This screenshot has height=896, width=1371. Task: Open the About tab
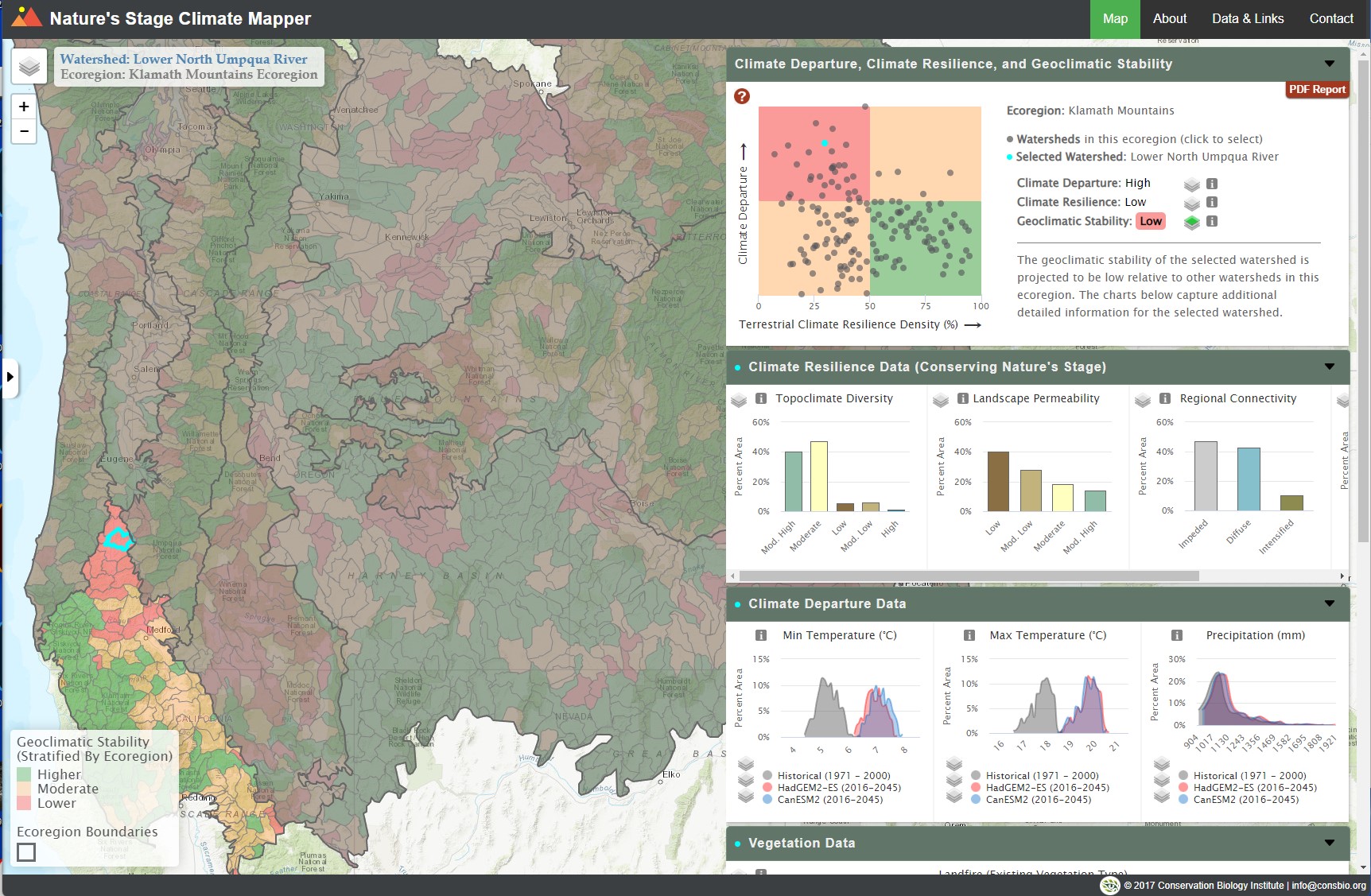pyautogui.click(x=1169, y=18)
